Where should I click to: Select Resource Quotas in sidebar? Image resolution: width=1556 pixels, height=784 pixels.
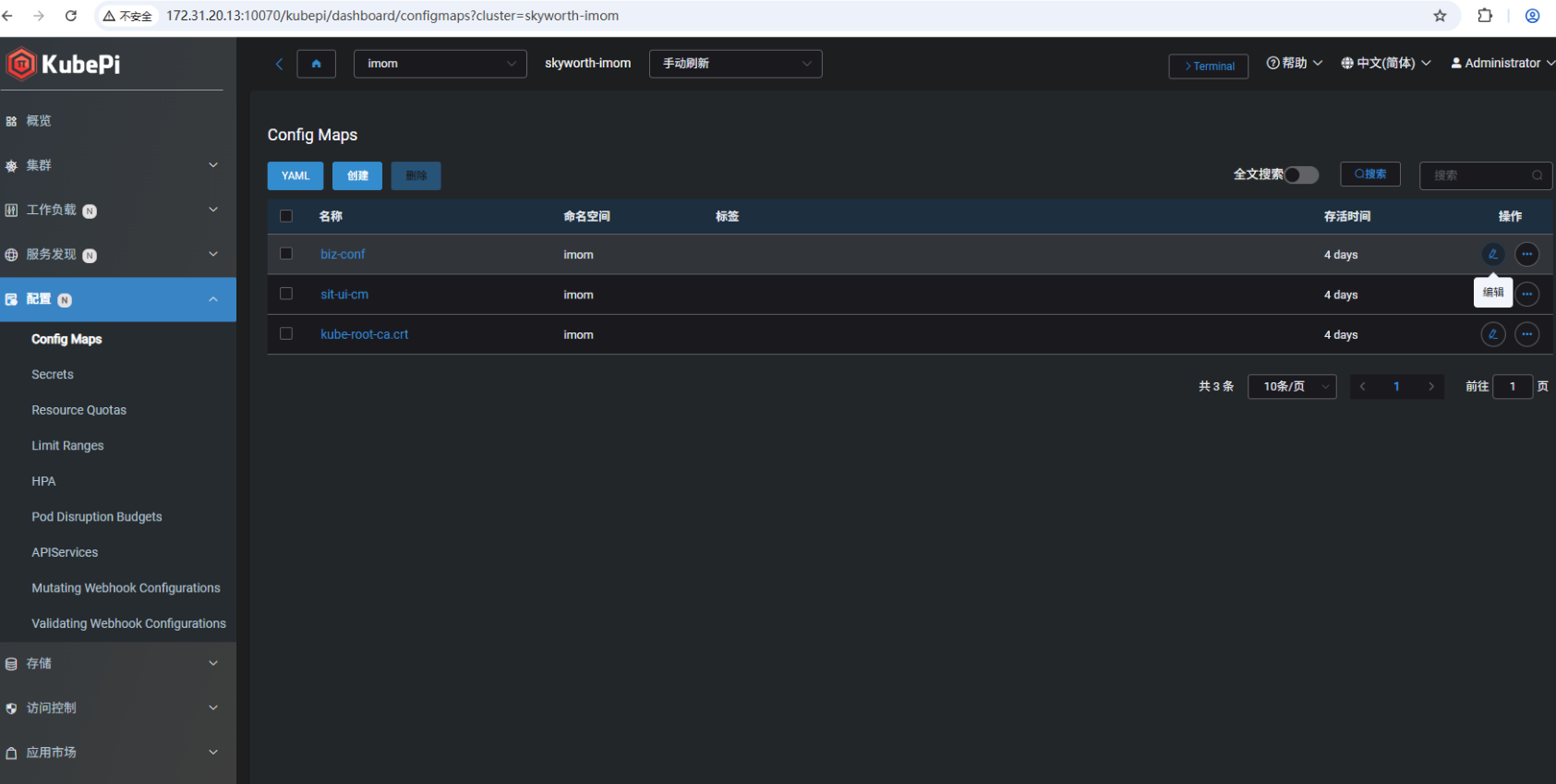78,410
